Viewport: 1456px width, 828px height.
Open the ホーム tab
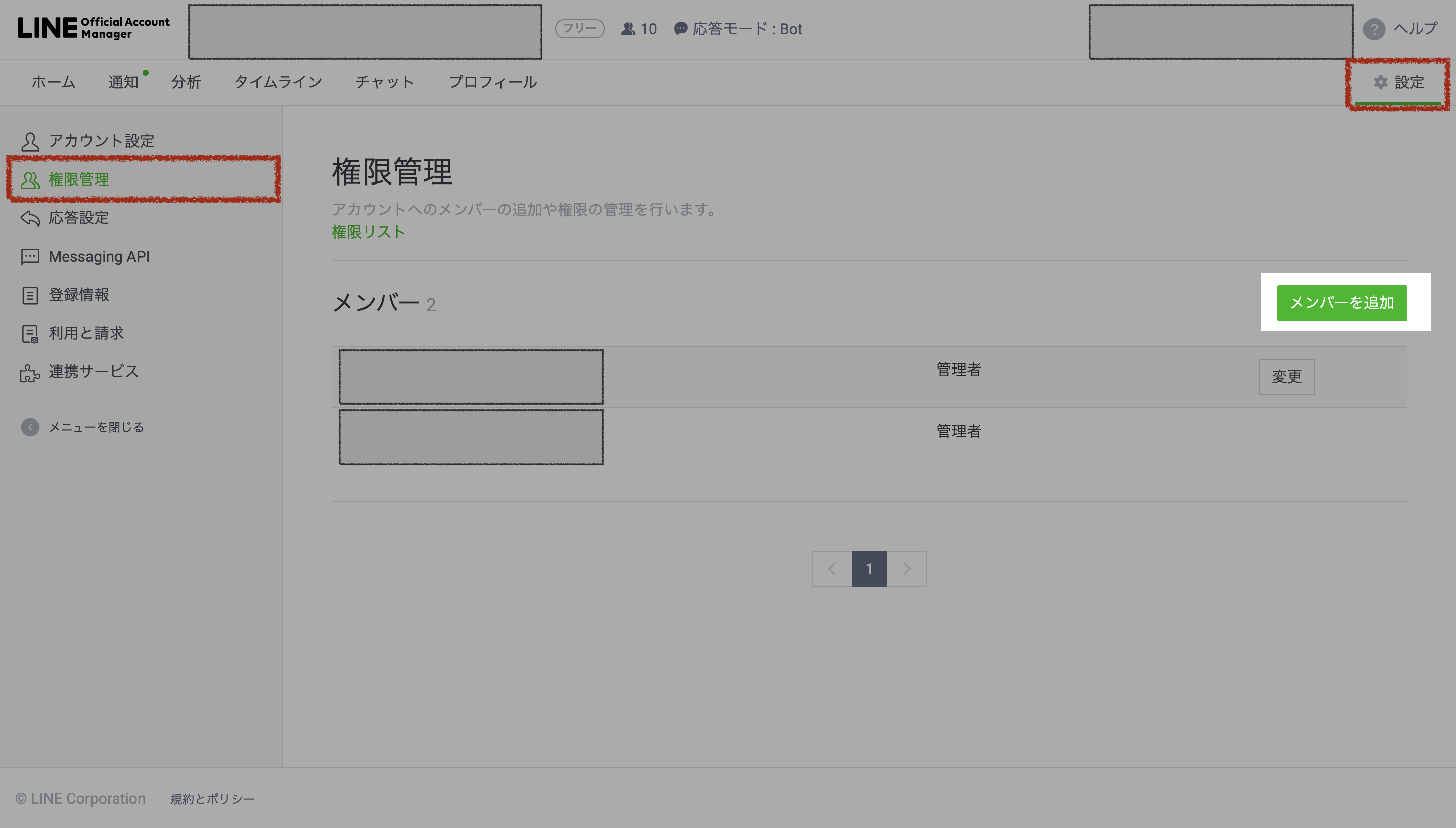pos(53,82)
